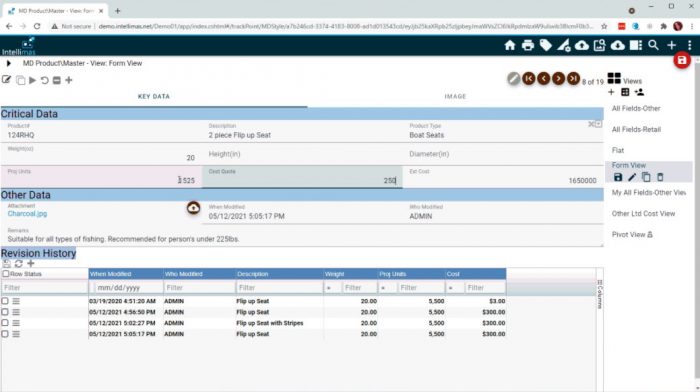Tick the checkbox for the 05/12/2021 5:05:17 PM row

(x=5, y=334)
